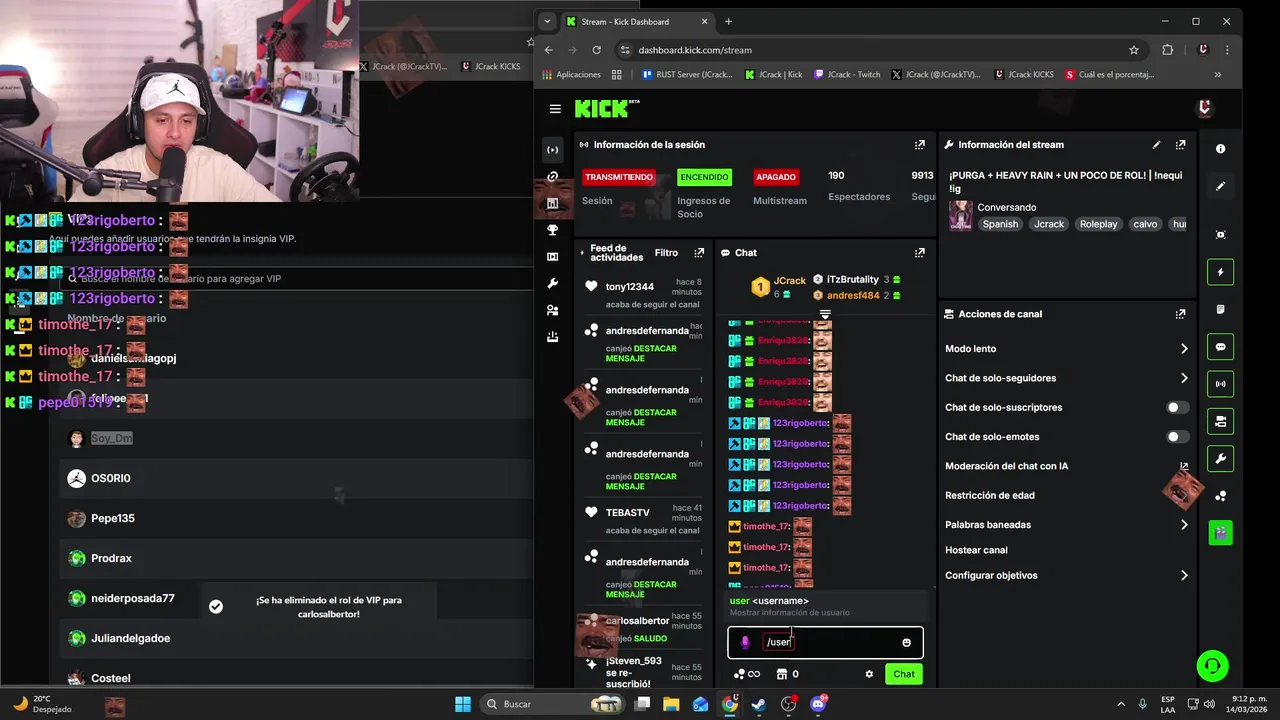Viewport: 1280px width, 720px height.
Task: Select user <username> command suggestion
Action: pos(825,606)
